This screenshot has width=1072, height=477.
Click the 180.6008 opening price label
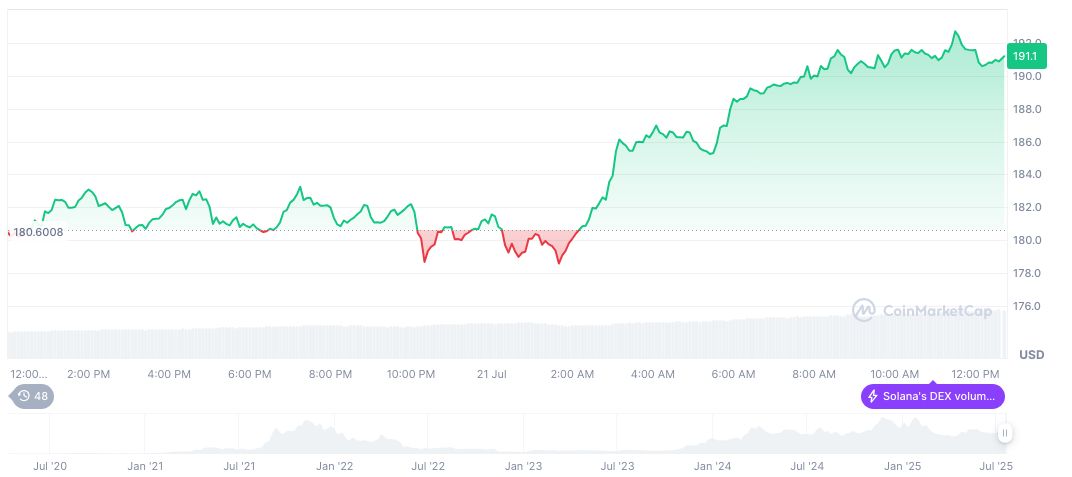[x=37, y=232]
